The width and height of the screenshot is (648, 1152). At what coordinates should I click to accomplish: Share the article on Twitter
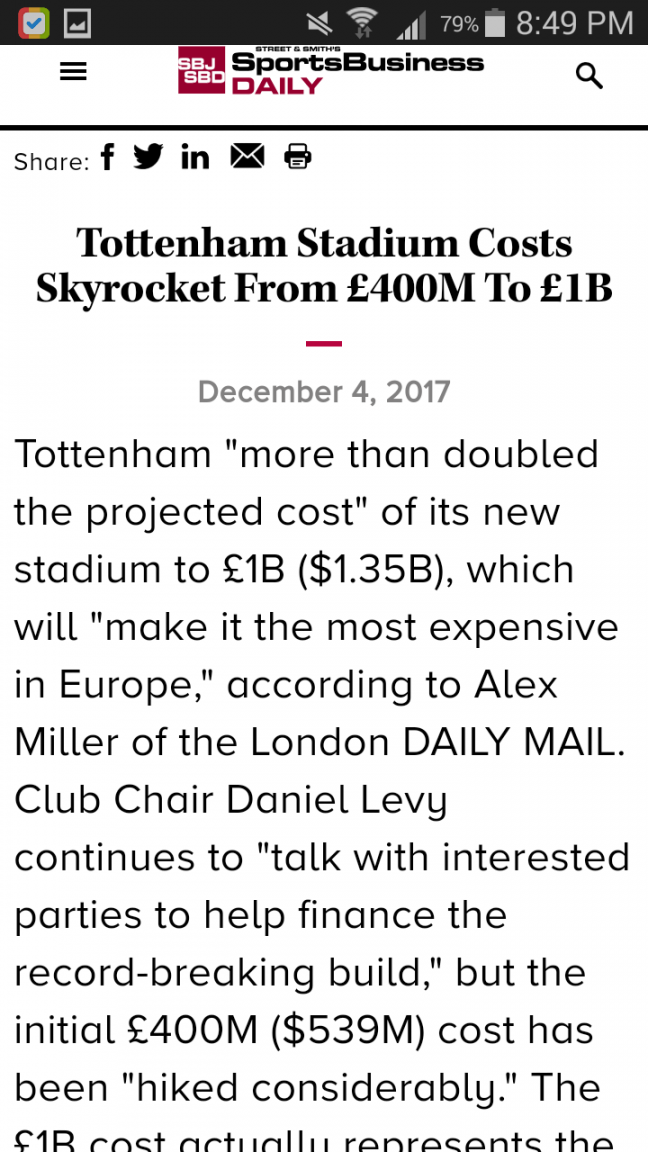[148, 157]
